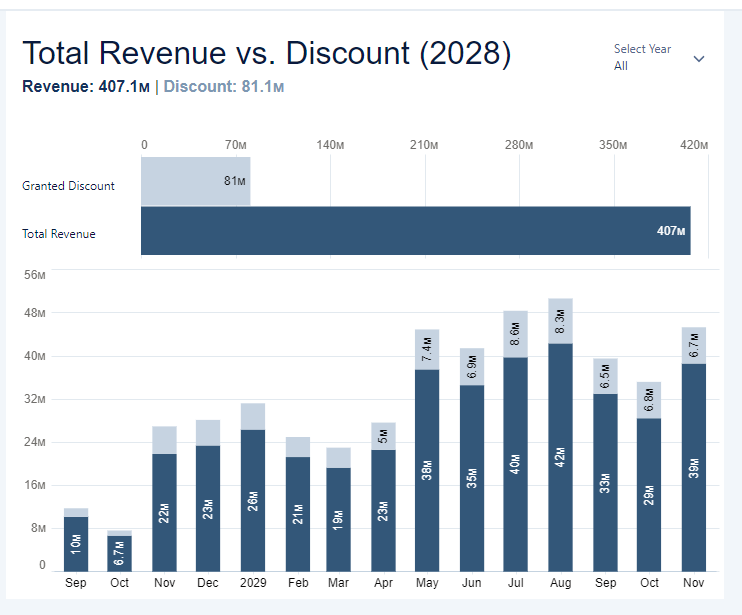Click the Granted Discount row label
Viewport: 742px width, 615px height.
coord(68,186)
